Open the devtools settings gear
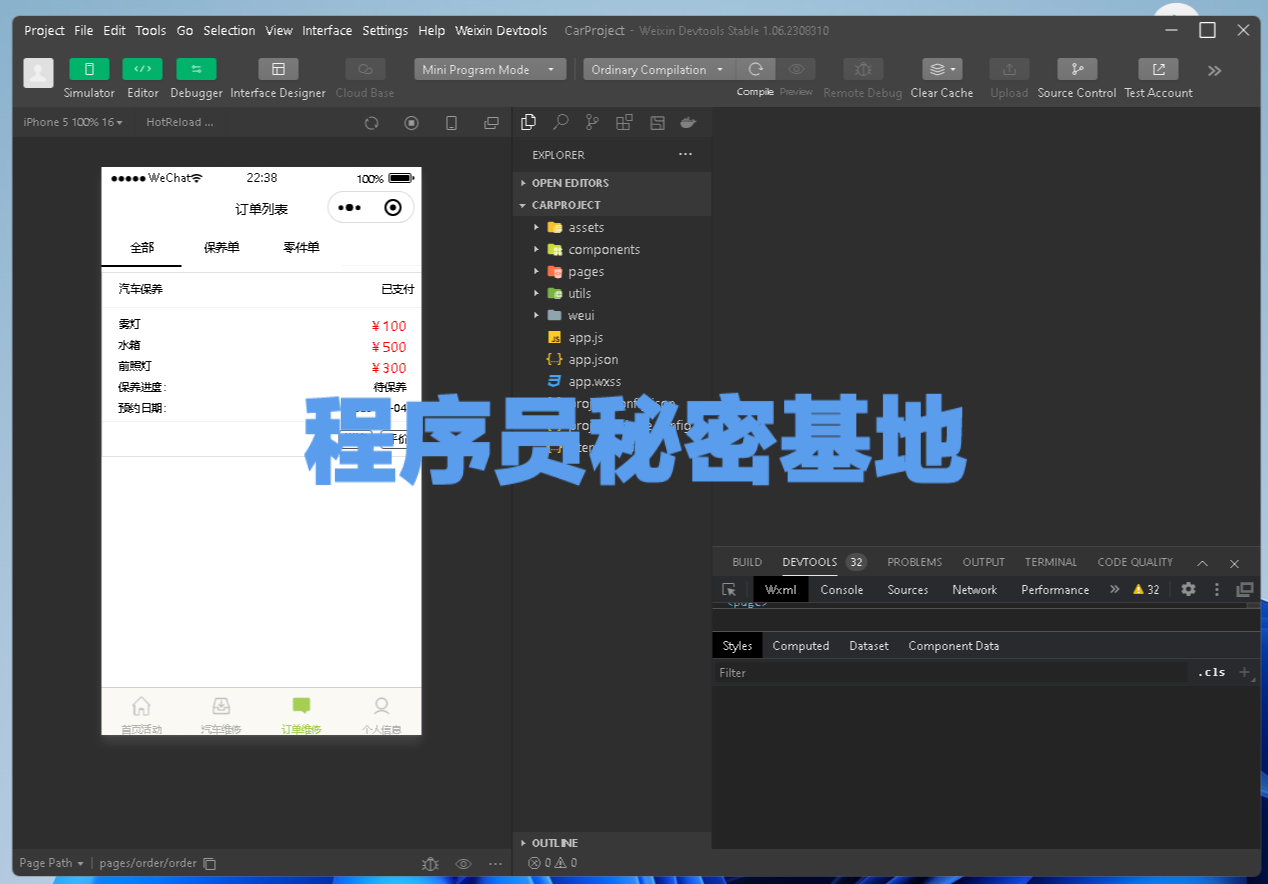1268x884 pixels. (x=1188, y=589)
